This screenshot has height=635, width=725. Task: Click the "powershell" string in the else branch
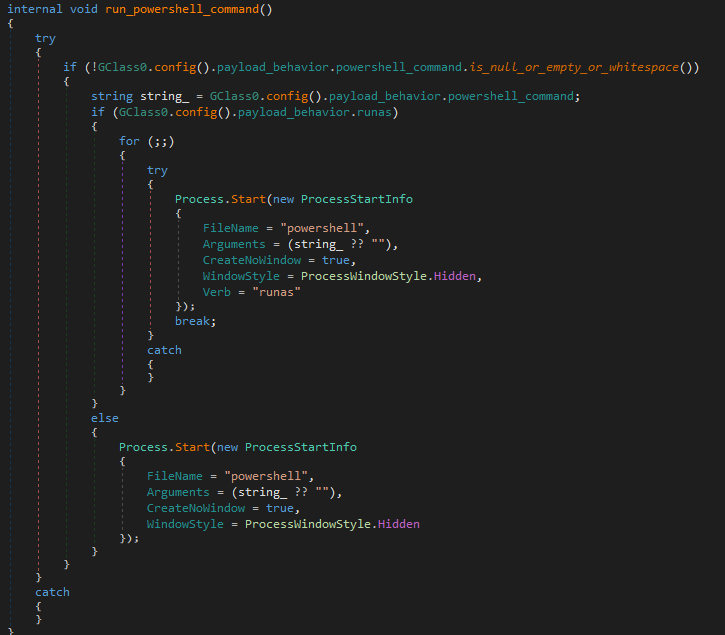(266, 476)
